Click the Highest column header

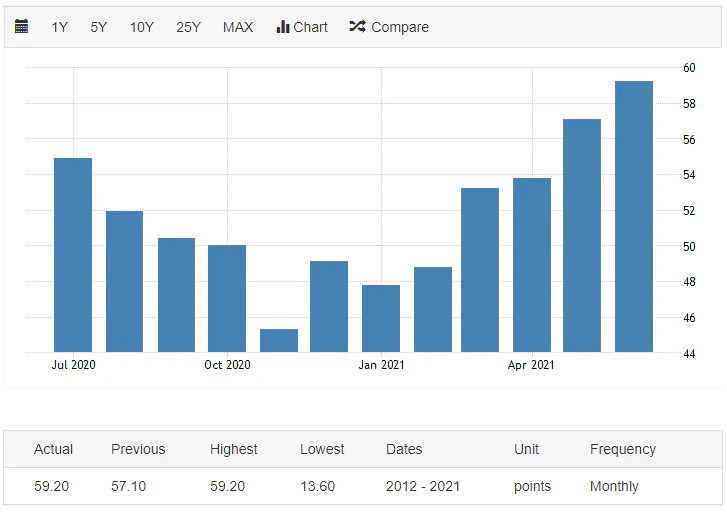tap(234, 449)
